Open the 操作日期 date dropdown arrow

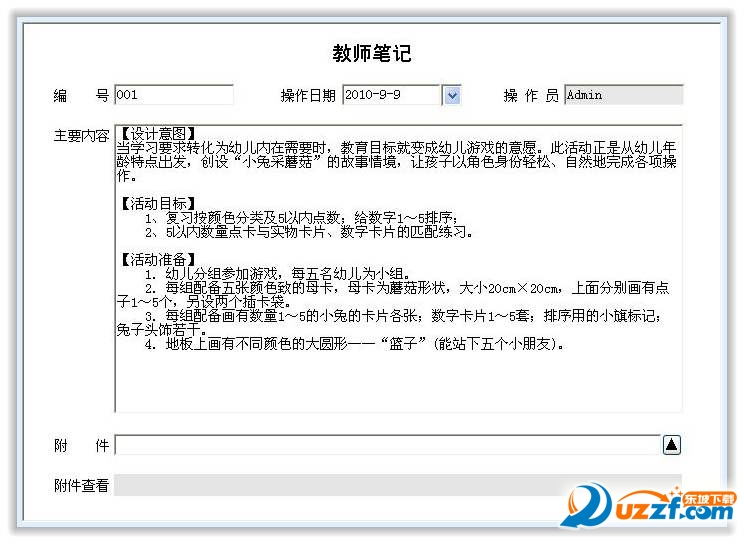pyautogui.click(x=452, y=95)
